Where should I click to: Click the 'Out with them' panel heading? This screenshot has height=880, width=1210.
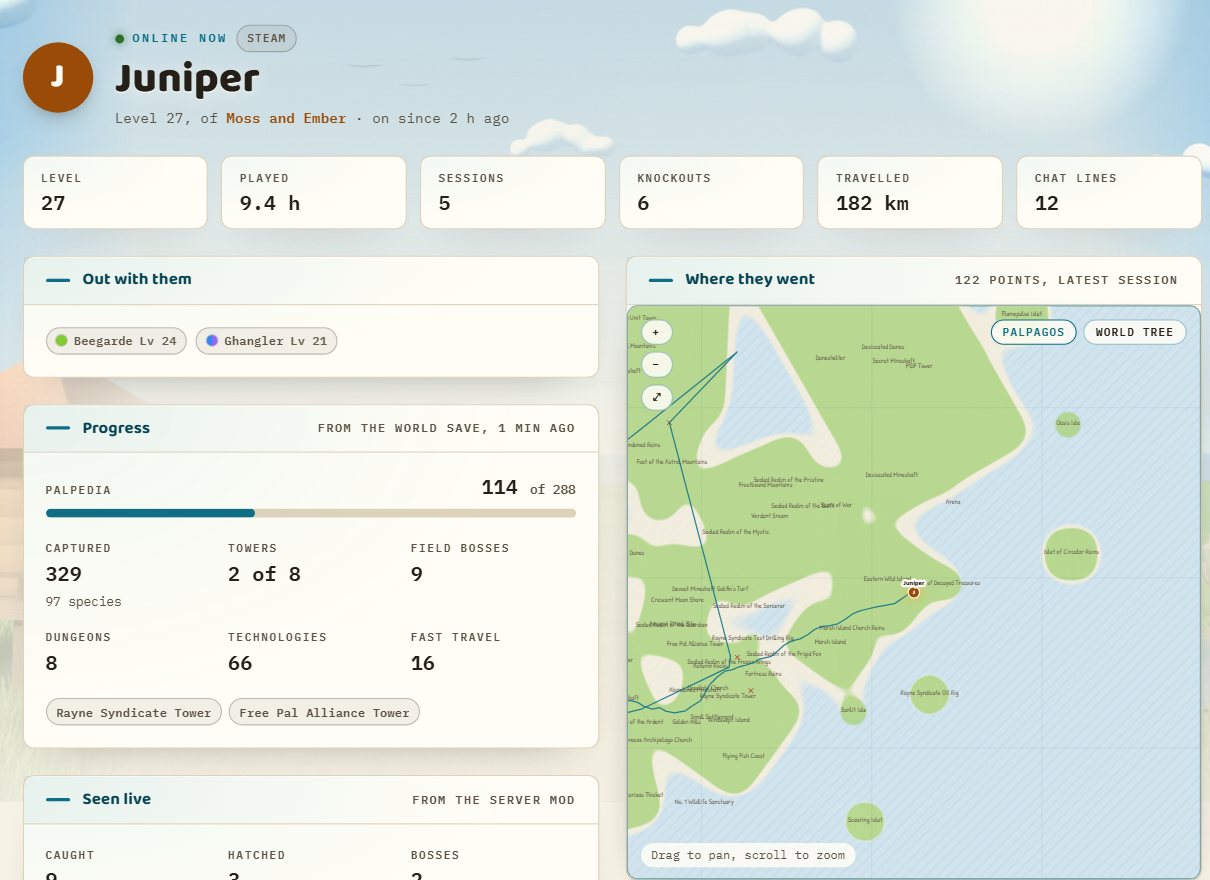(x=137, y=279)
